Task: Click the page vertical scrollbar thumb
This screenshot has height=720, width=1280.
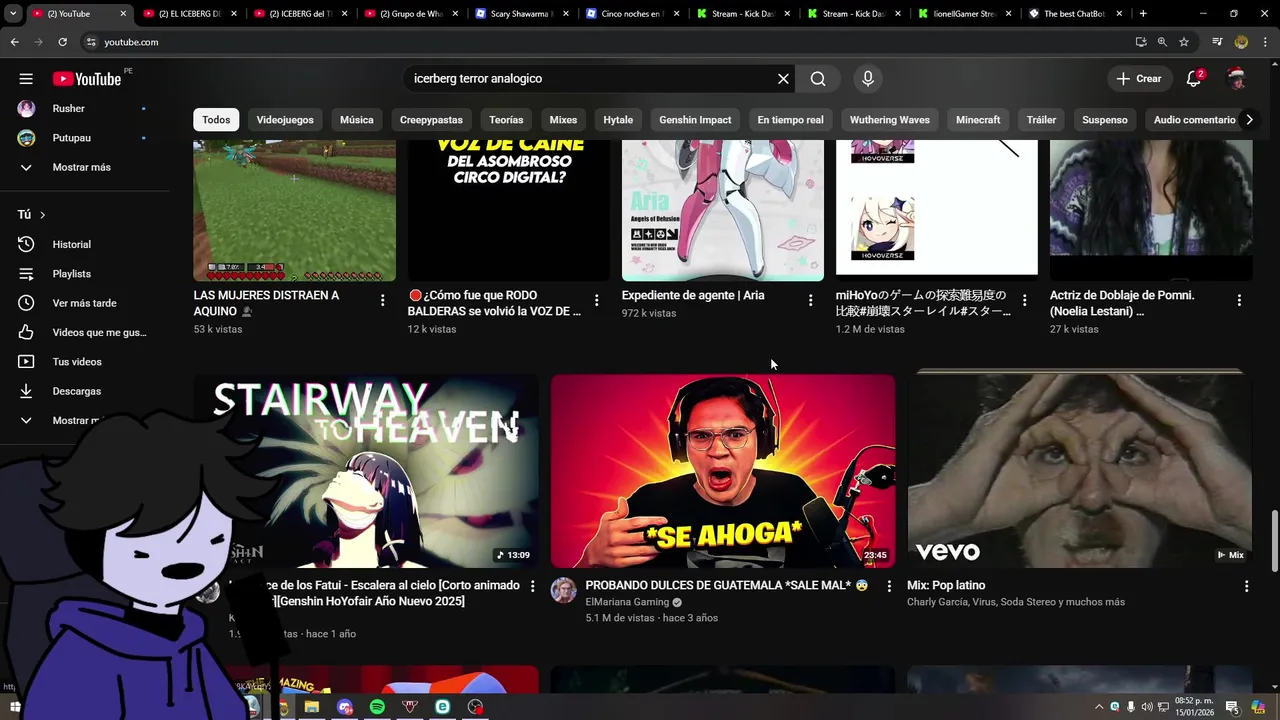Action: point(1274,540)
